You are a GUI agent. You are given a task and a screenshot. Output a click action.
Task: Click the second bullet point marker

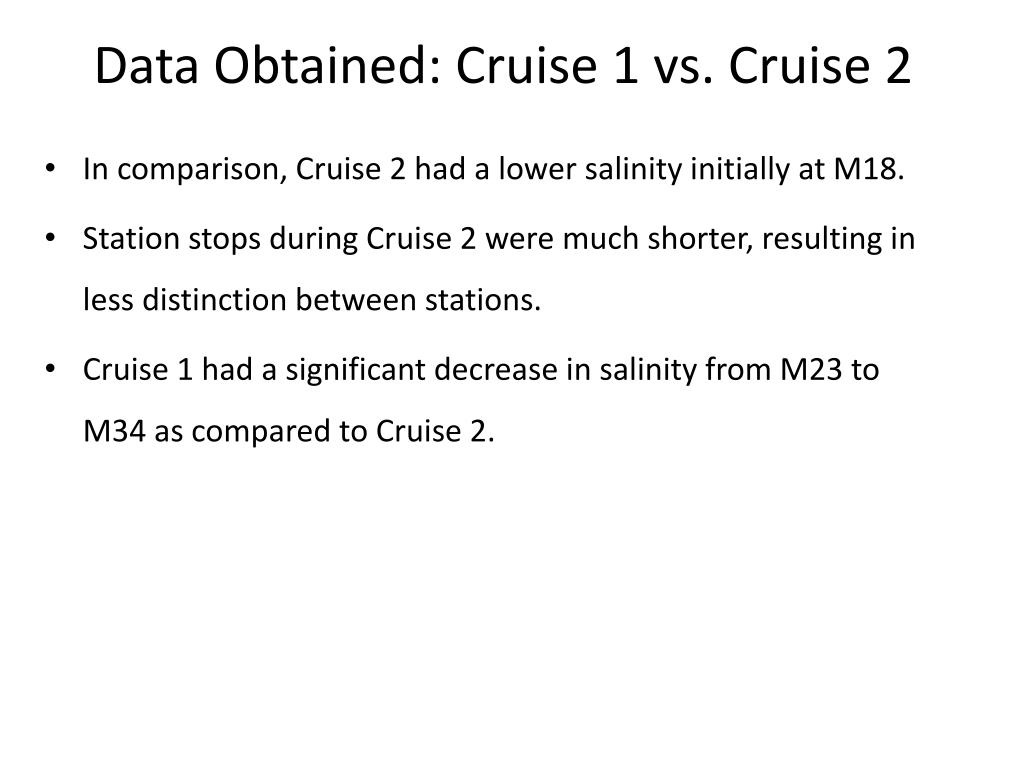point(50,238)
